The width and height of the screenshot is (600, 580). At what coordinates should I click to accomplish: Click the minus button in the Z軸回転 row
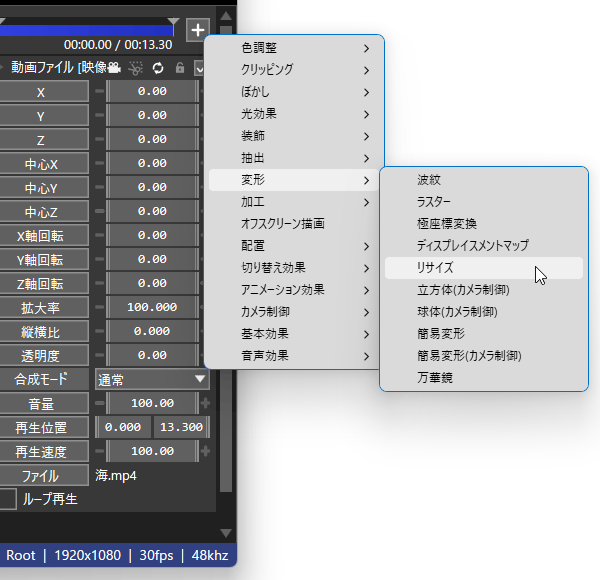click(99, 283)
